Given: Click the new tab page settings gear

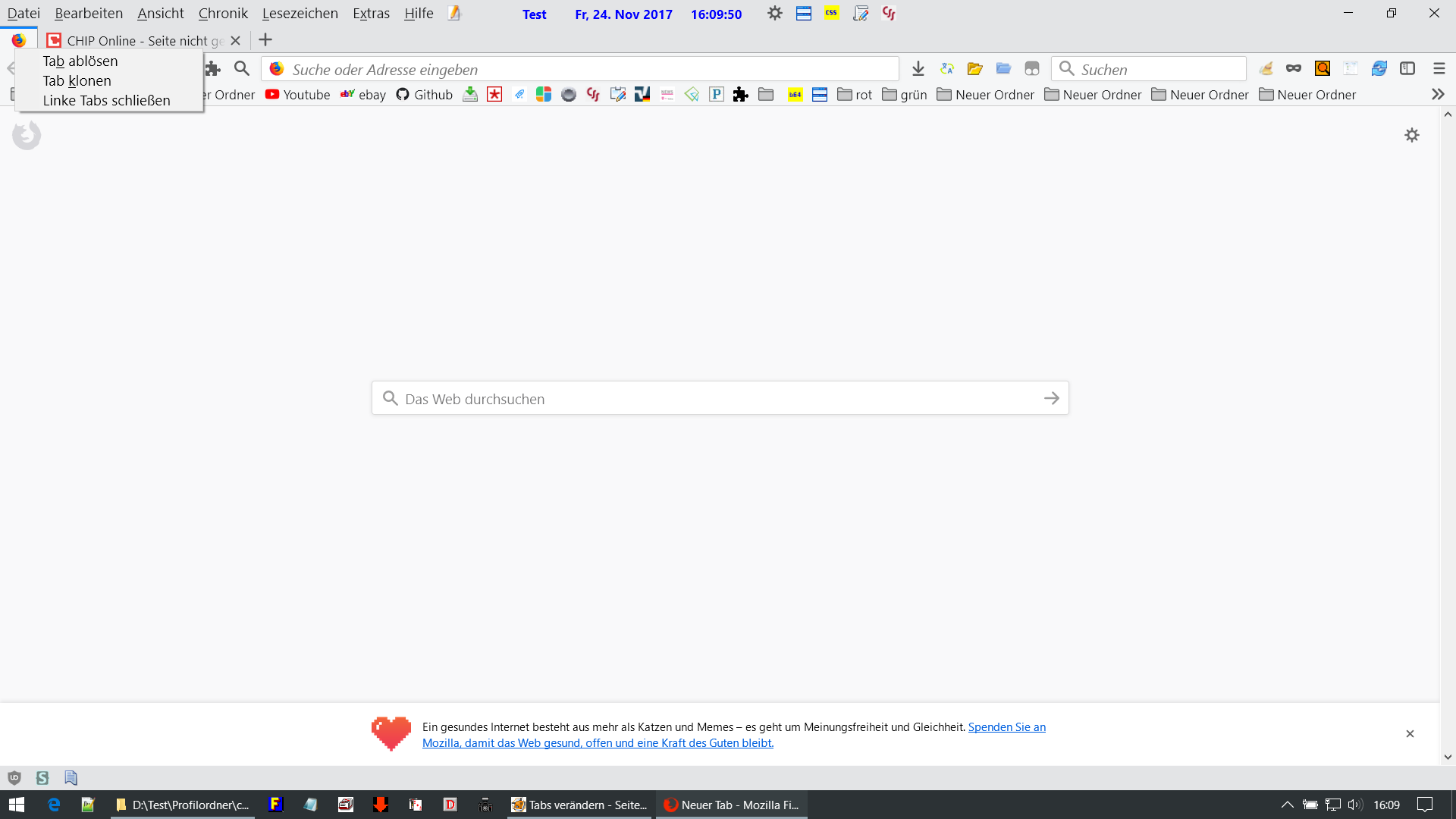Looking at the screenshot, I should tap(1411, 135).
